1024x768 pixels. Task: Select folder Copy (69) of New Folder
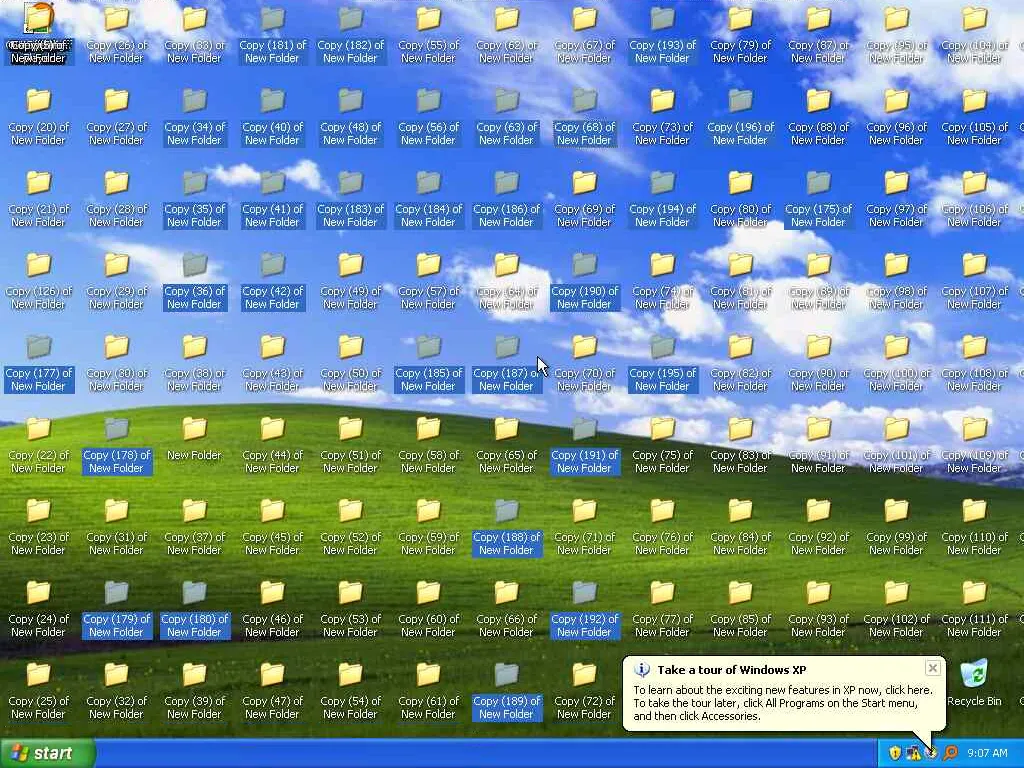pos(584,199)
